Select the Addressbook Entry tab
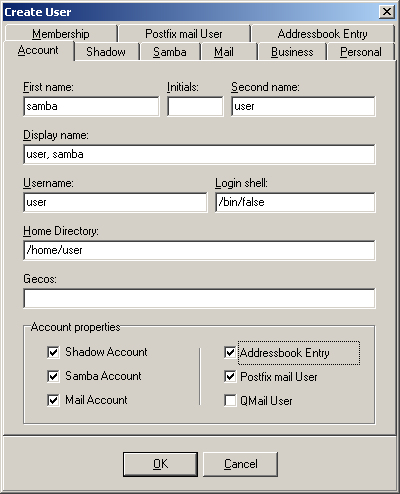The height and width of the screenshot is (494, 400). (323, 34)
